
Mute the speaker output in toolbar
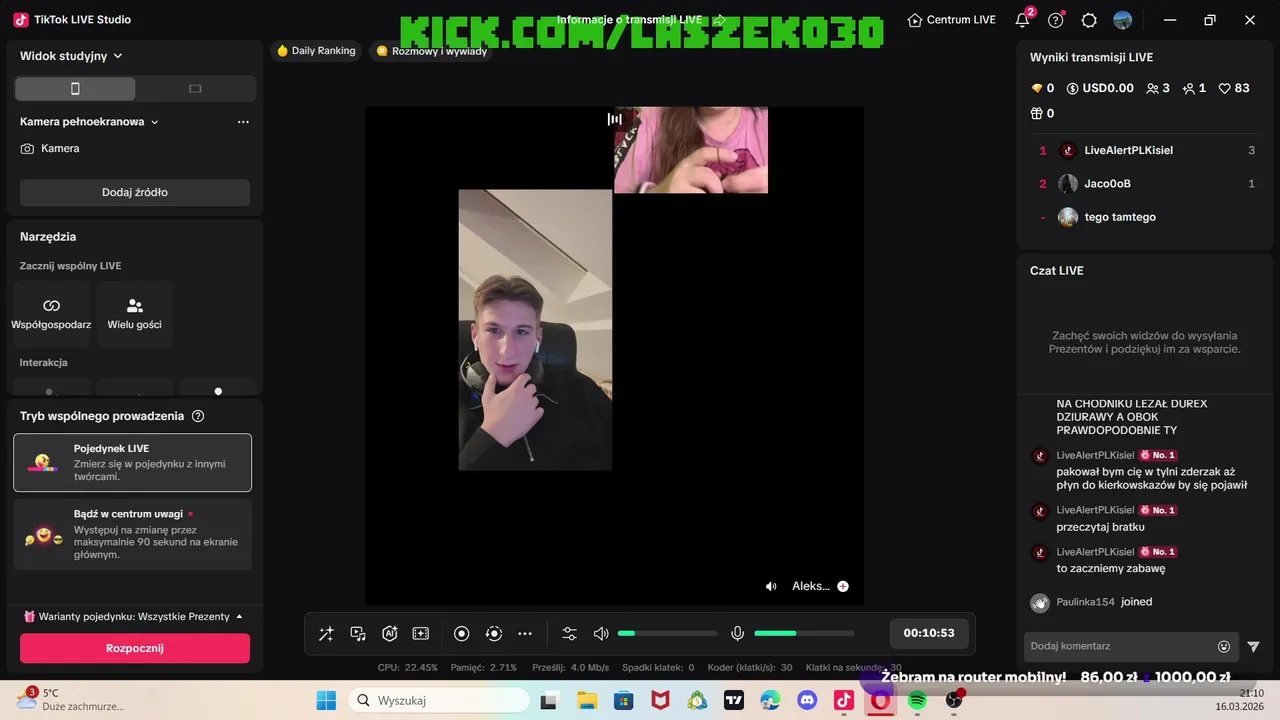pos(601,634)
